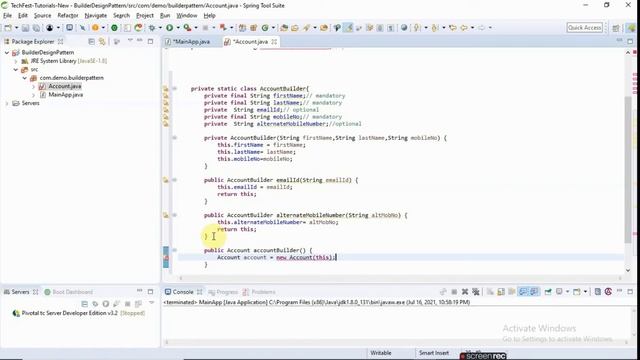Viewport: 640px width, 360px height.
Task: Click the green Run button in toolbar
Action: 169,28
